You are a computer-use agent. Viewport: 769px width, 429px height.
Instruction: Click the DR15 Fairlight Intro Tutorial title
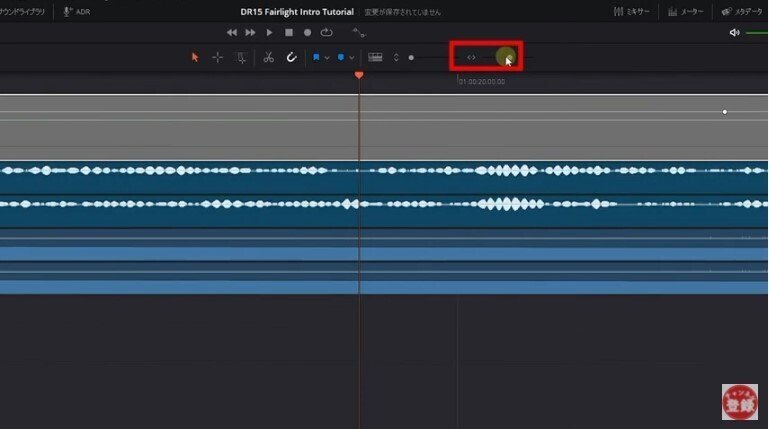click(x=297, y=12)
